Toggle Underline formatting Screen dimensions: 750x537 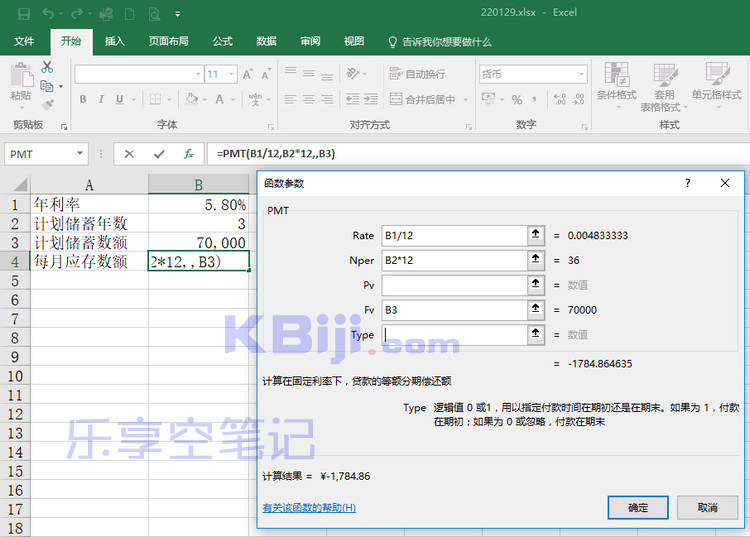pyautogui.click(x=120, y=99)
